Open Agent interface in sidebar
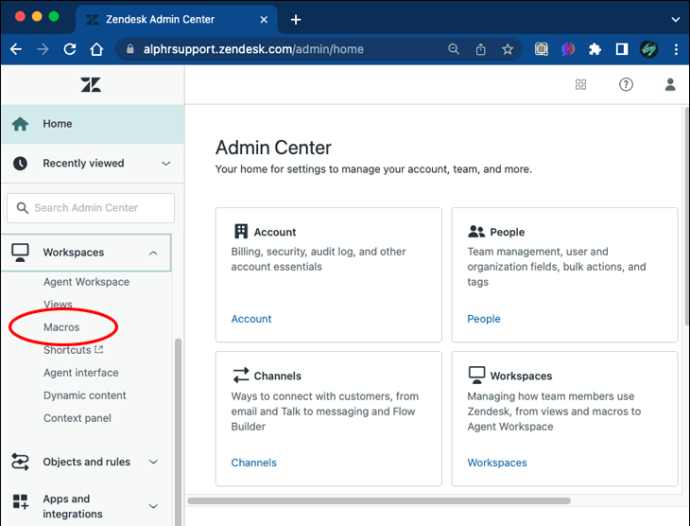 81,373
